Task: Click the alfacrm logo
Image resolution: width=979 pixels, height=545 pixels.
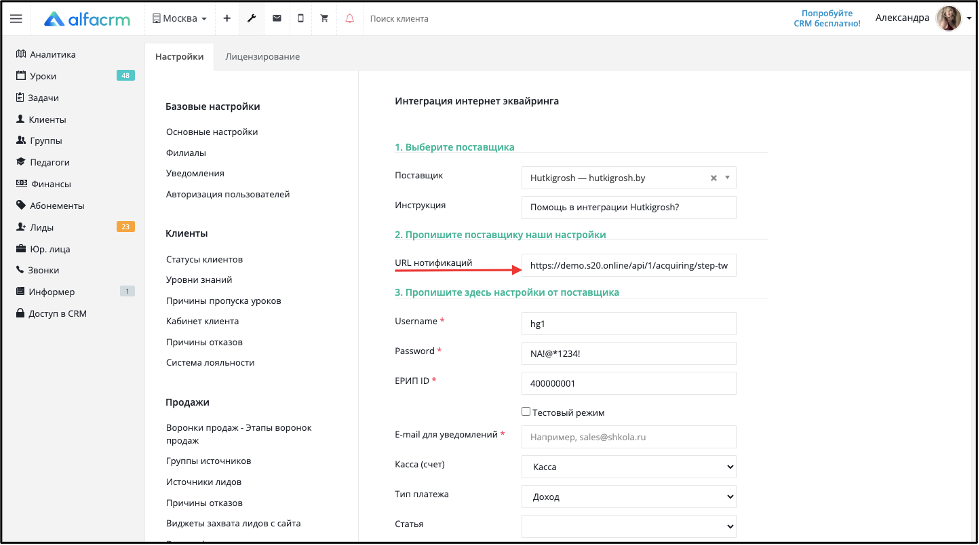Action: pyautogui.click(x=87, y=19)
